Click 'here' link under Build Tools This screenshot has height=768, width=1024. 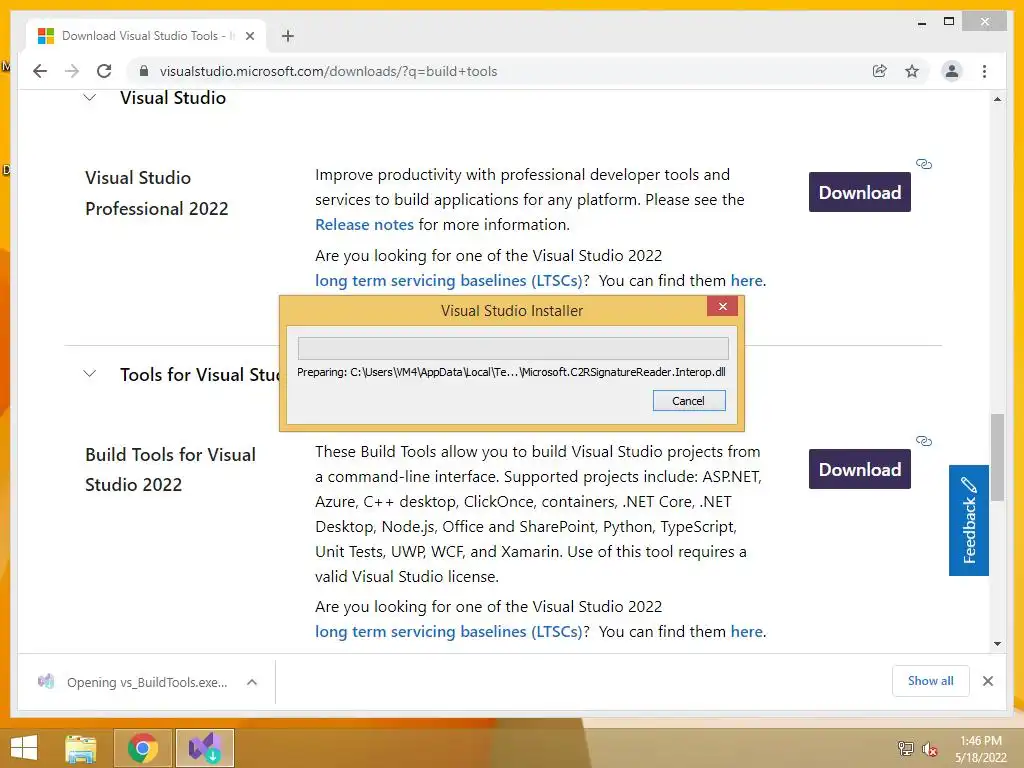pyautogui.click(x=746, y=632)
